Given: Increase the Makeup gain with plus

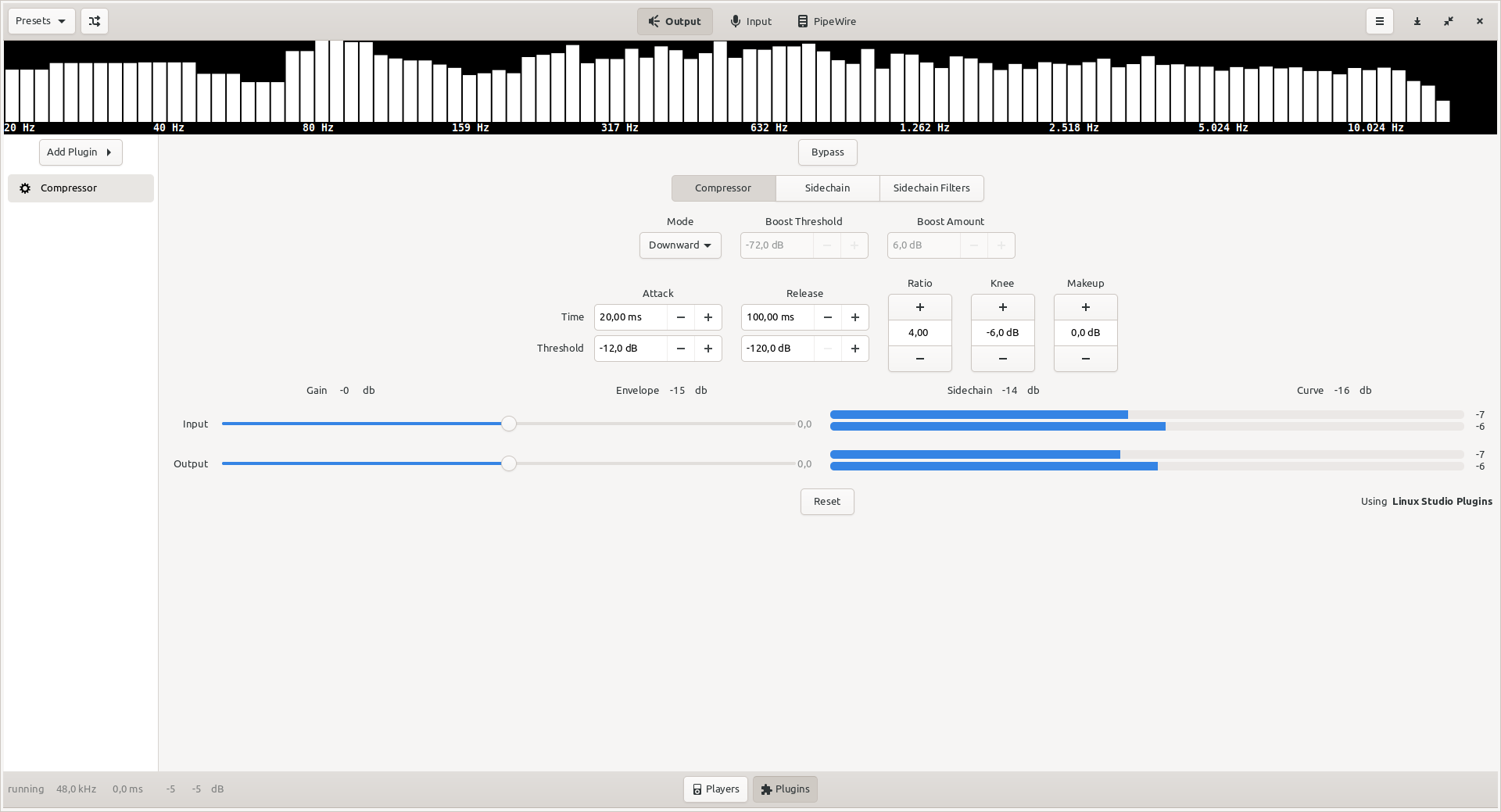Looking at the screenshot, I should 1085,307.
